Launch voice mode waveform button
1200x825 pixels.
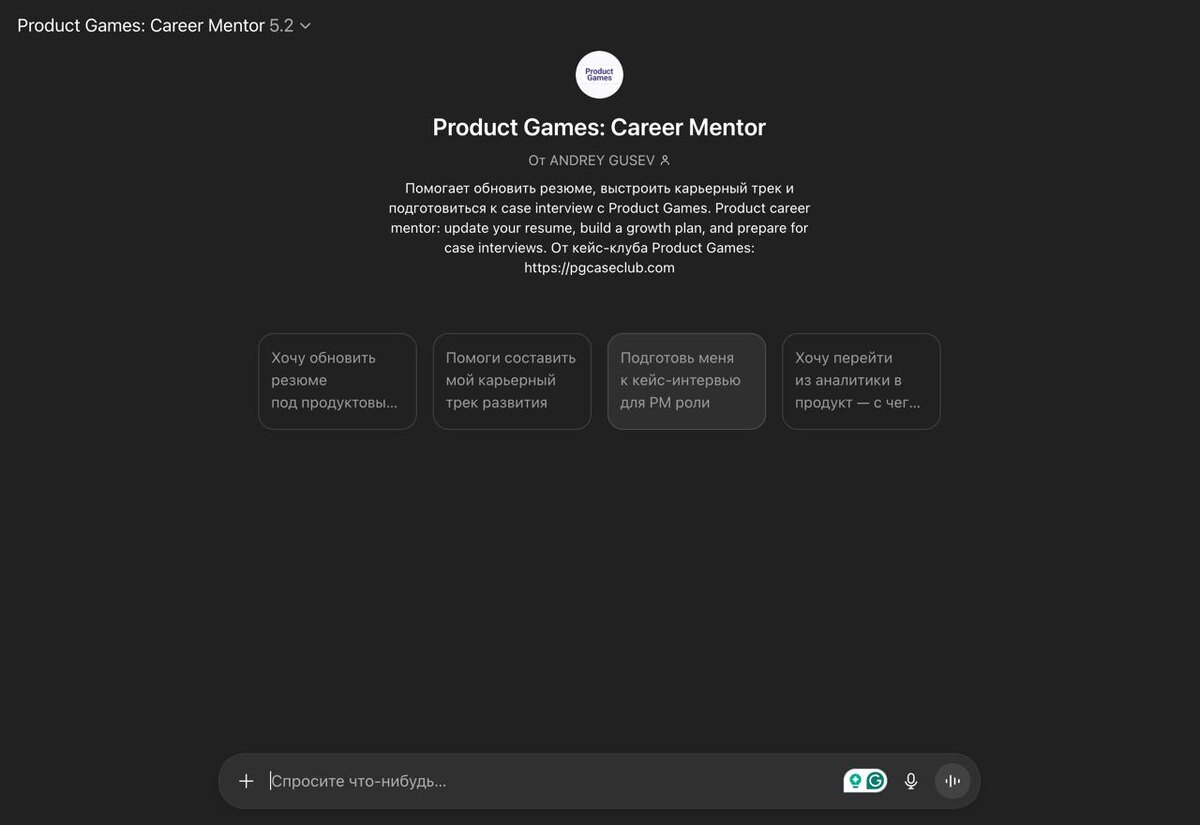click(x=952, y=781)
